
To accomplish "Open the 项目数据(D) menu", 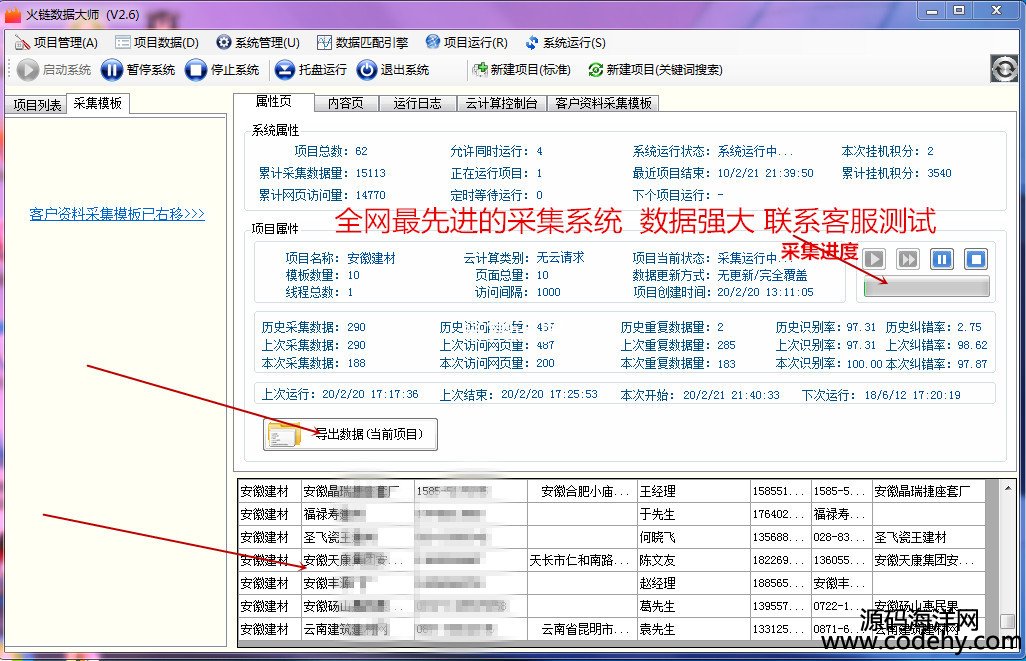I will coord(157,43).
